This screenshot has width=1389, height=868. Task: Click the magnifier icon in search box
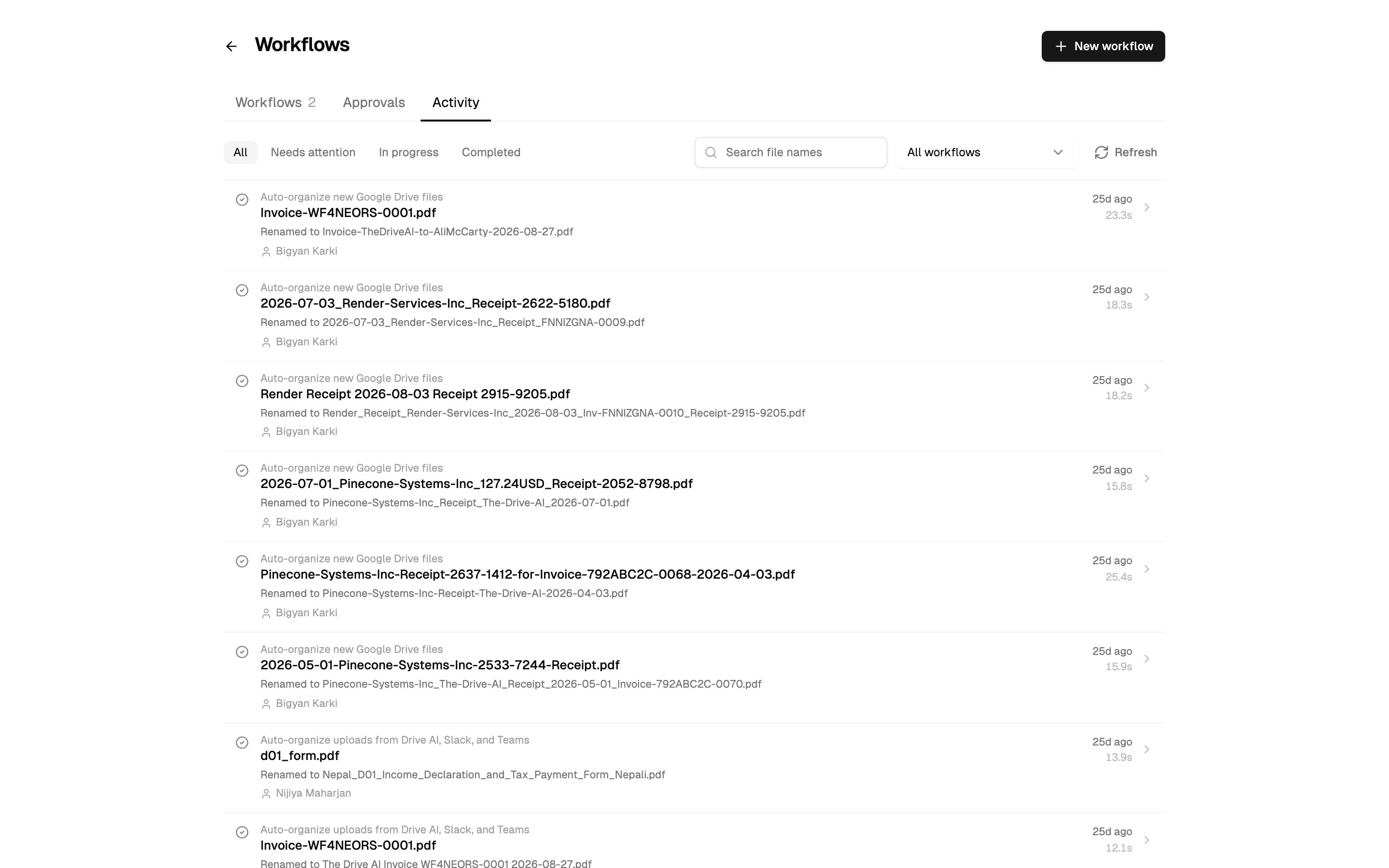tap(710, 152)
